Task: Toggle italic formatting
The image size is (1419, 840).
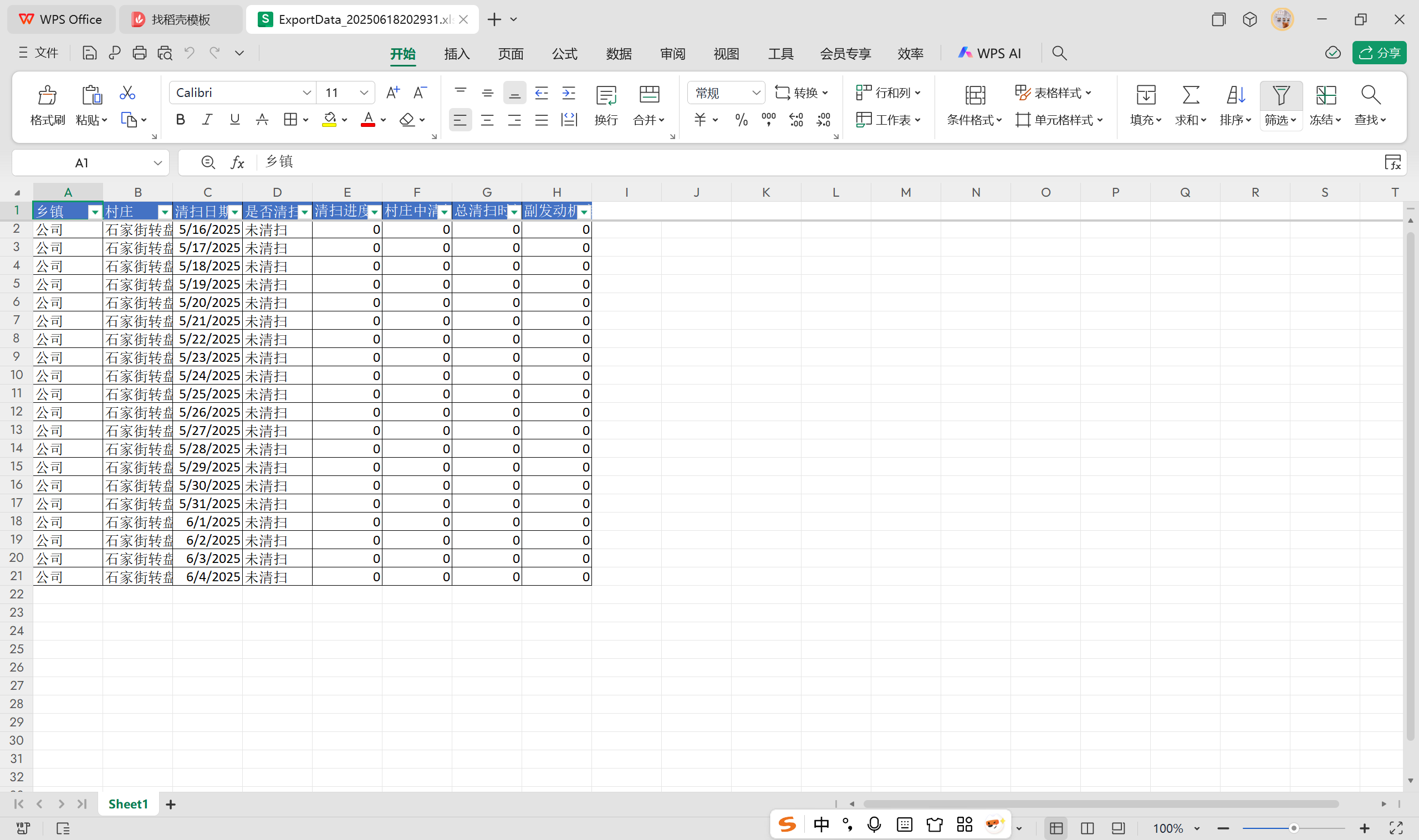Action: (x=207, y=120)
